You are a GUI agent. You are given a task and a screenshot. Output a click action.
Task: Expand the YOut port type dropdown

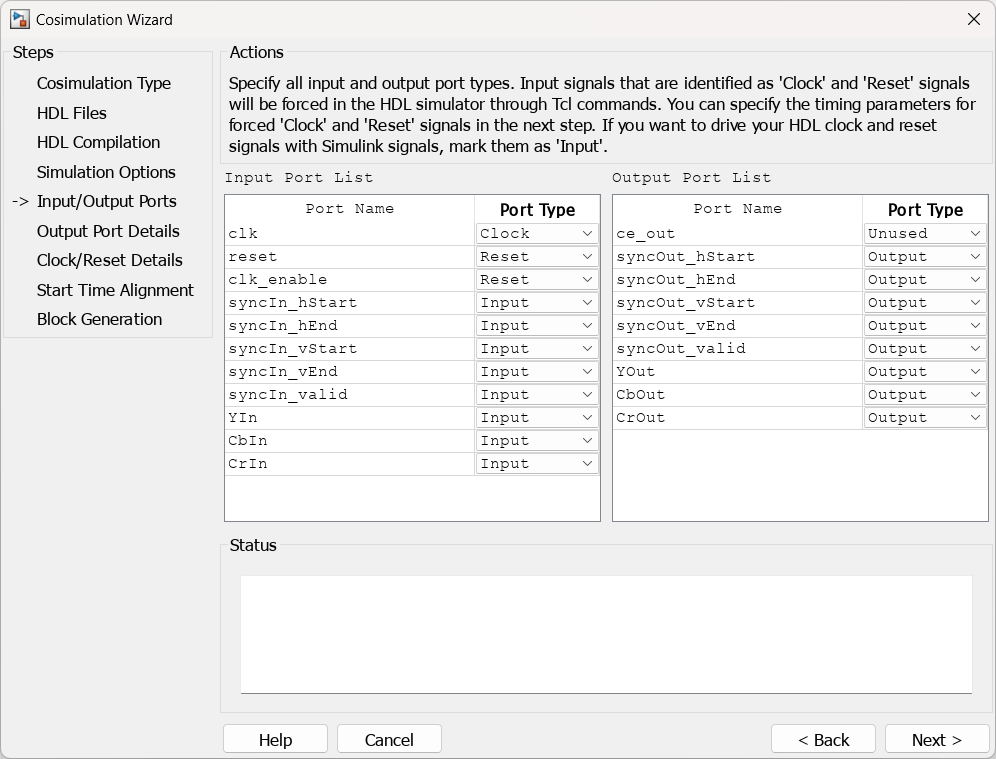[x=925, y=371]
